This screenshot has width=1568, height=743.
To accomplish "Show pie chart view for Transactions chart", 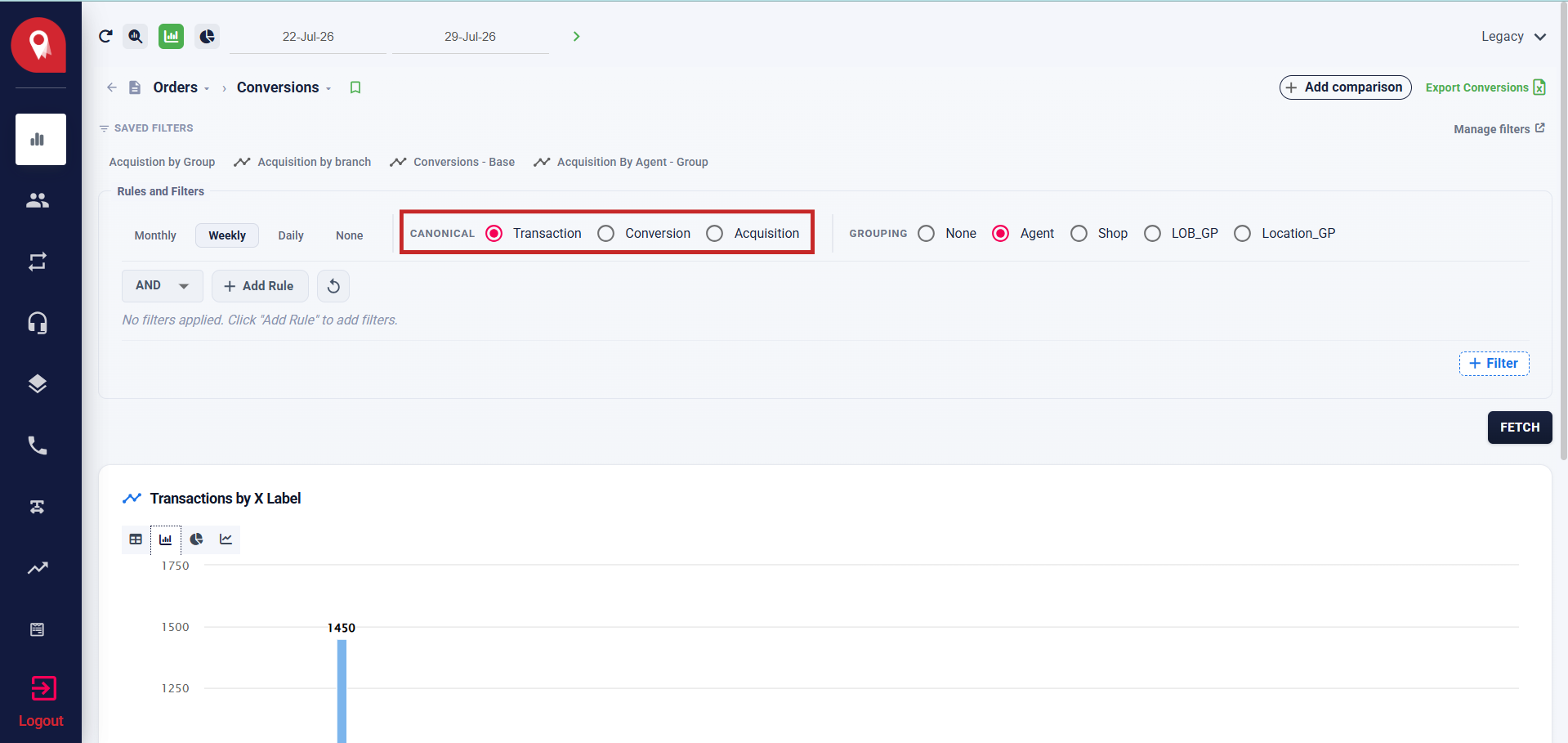I will pos(196,539).
